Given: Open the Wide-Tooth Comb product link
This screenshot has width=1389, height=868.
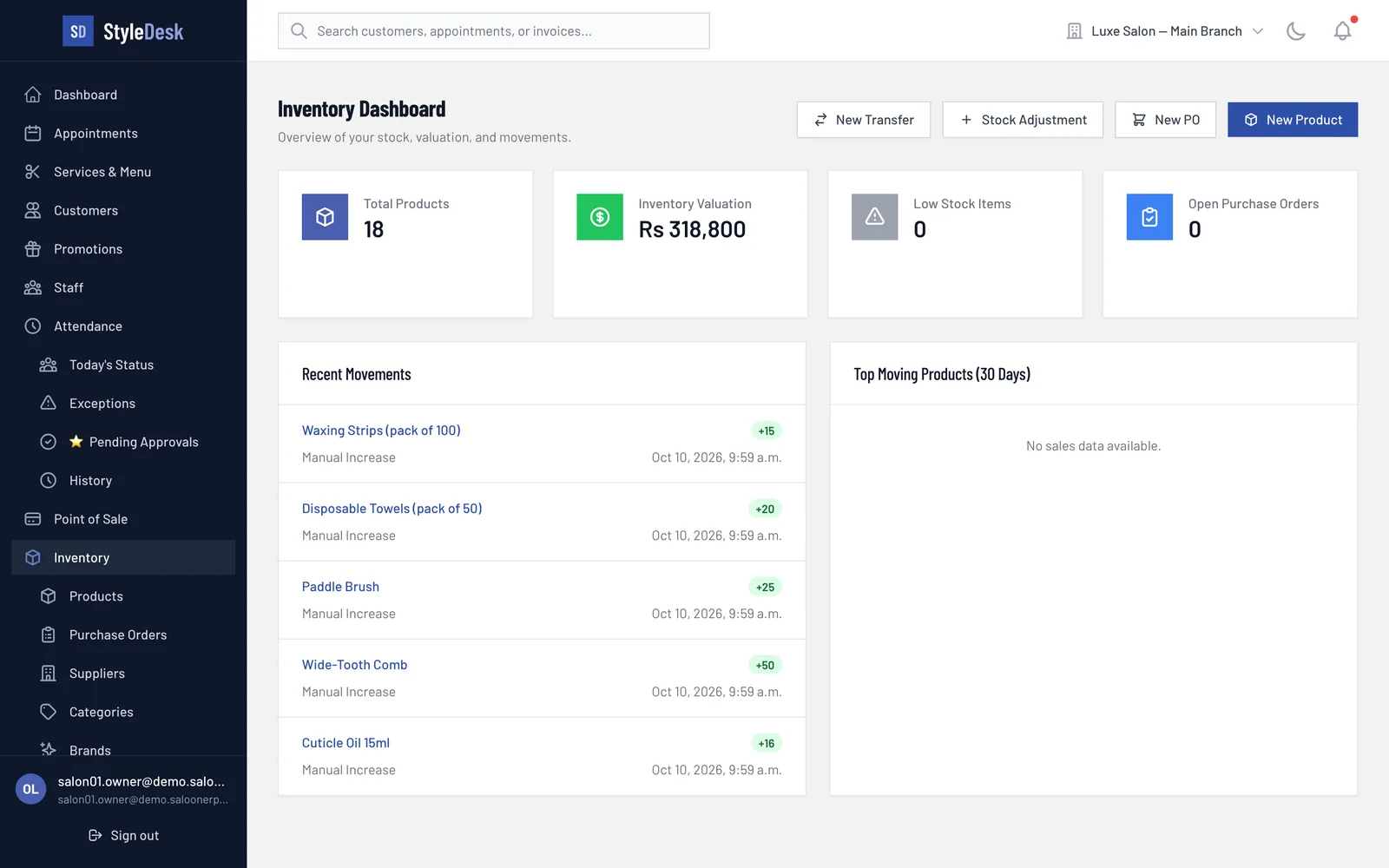Looking at the screenshot, I should 354,665.
